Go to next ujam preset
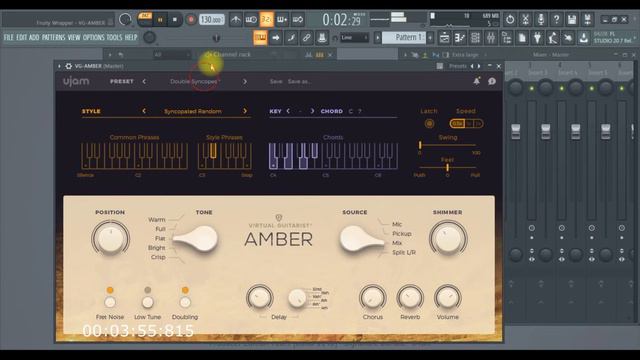This screenshot has width=640, height=360. click(x=245, y=81)
